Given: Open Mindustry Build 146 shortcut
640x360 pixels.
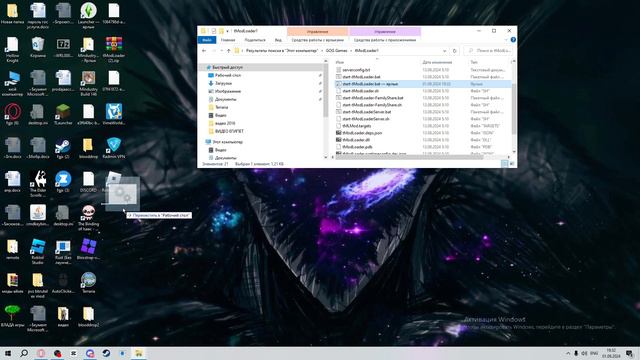Looking at the screenshot, I should tap(88, 83).
